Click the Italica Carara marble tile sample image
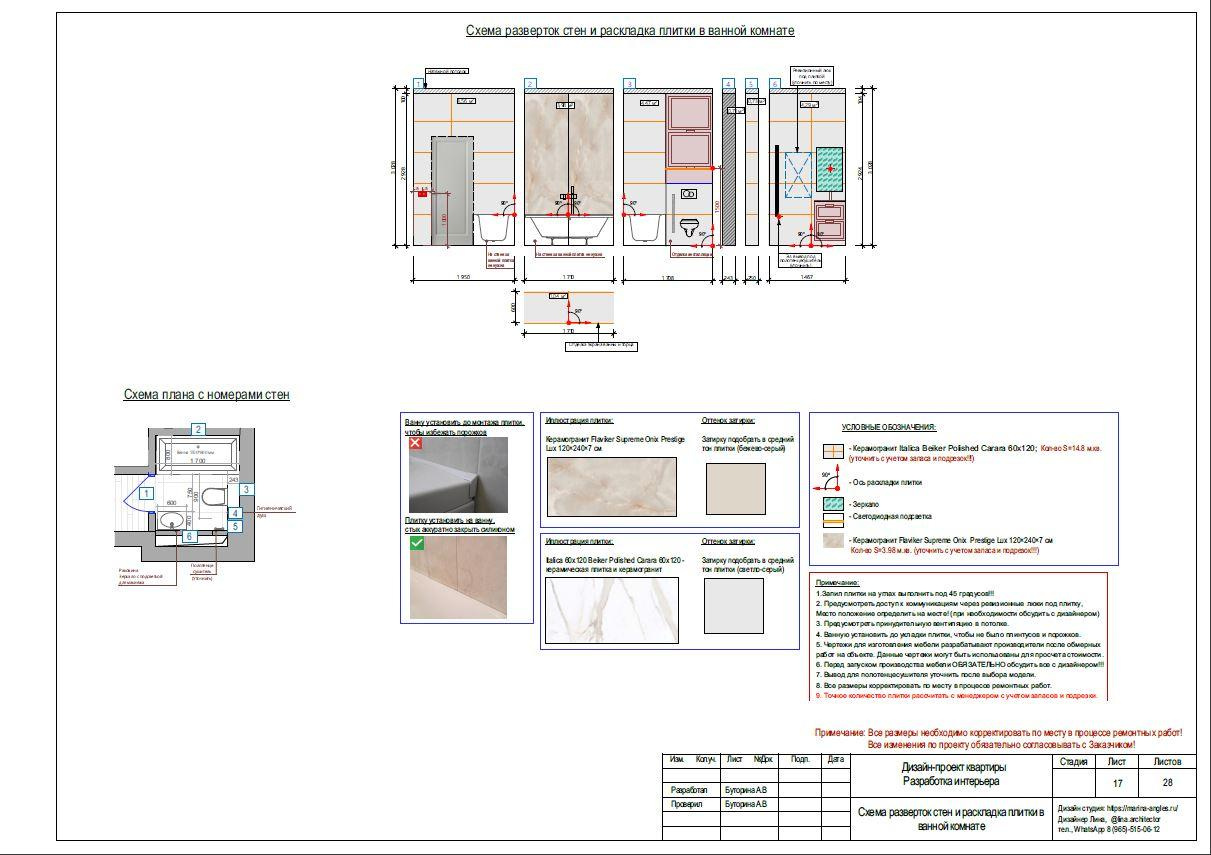This screenshot has height=855, width=1211. (610, 610)
